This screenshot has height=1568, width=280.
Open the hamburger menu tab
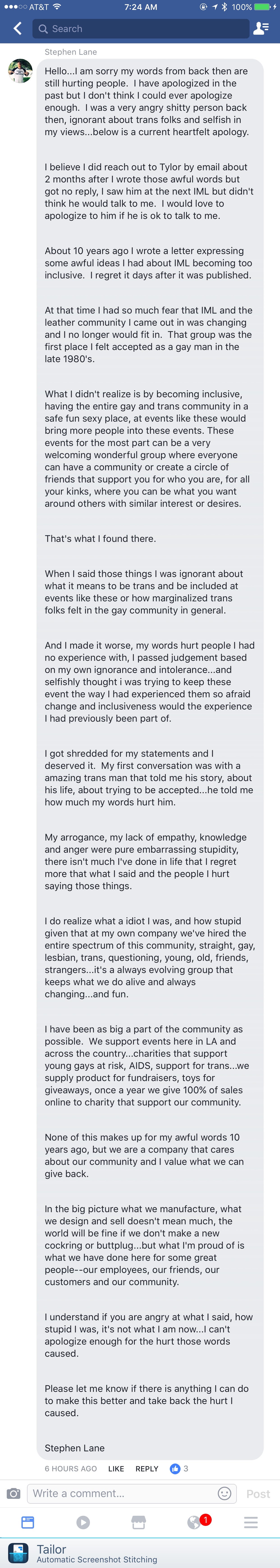(x=251, y=1522)
